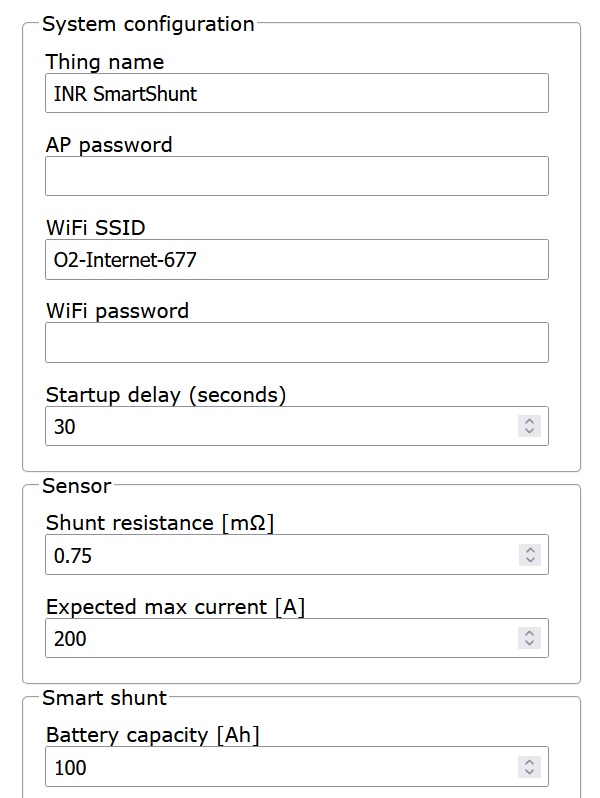Focus the Expected max current field

[280, 638]
